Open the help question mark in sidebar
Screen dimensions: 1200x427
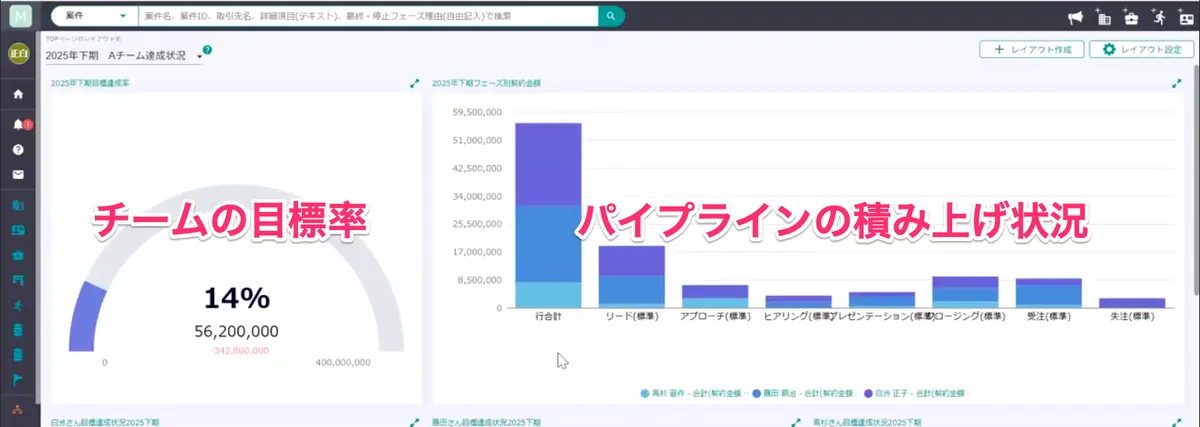coord(18,149)
